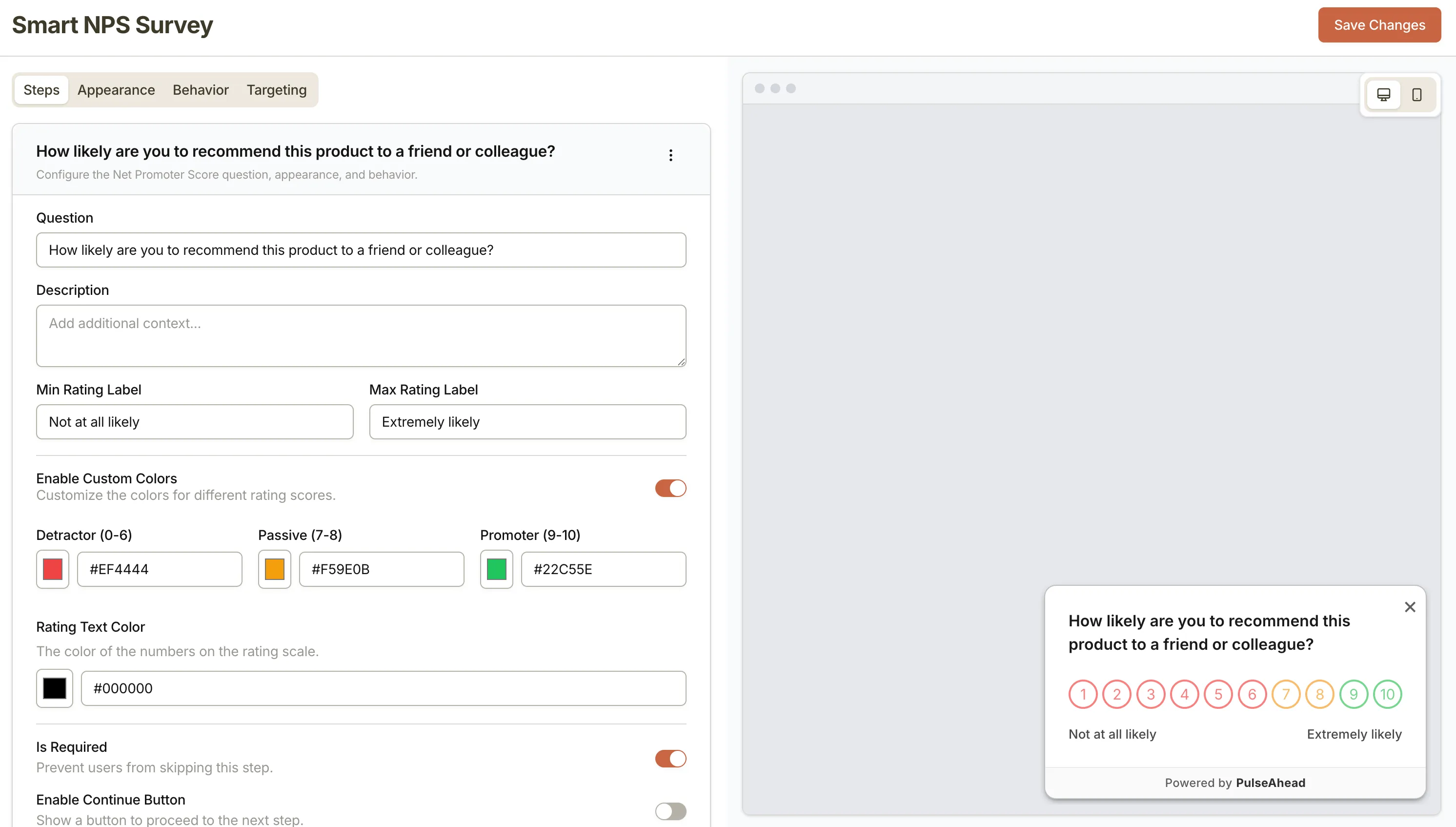
Task: Select rating 1 in the survey preview
Action: click(1083, 694)
